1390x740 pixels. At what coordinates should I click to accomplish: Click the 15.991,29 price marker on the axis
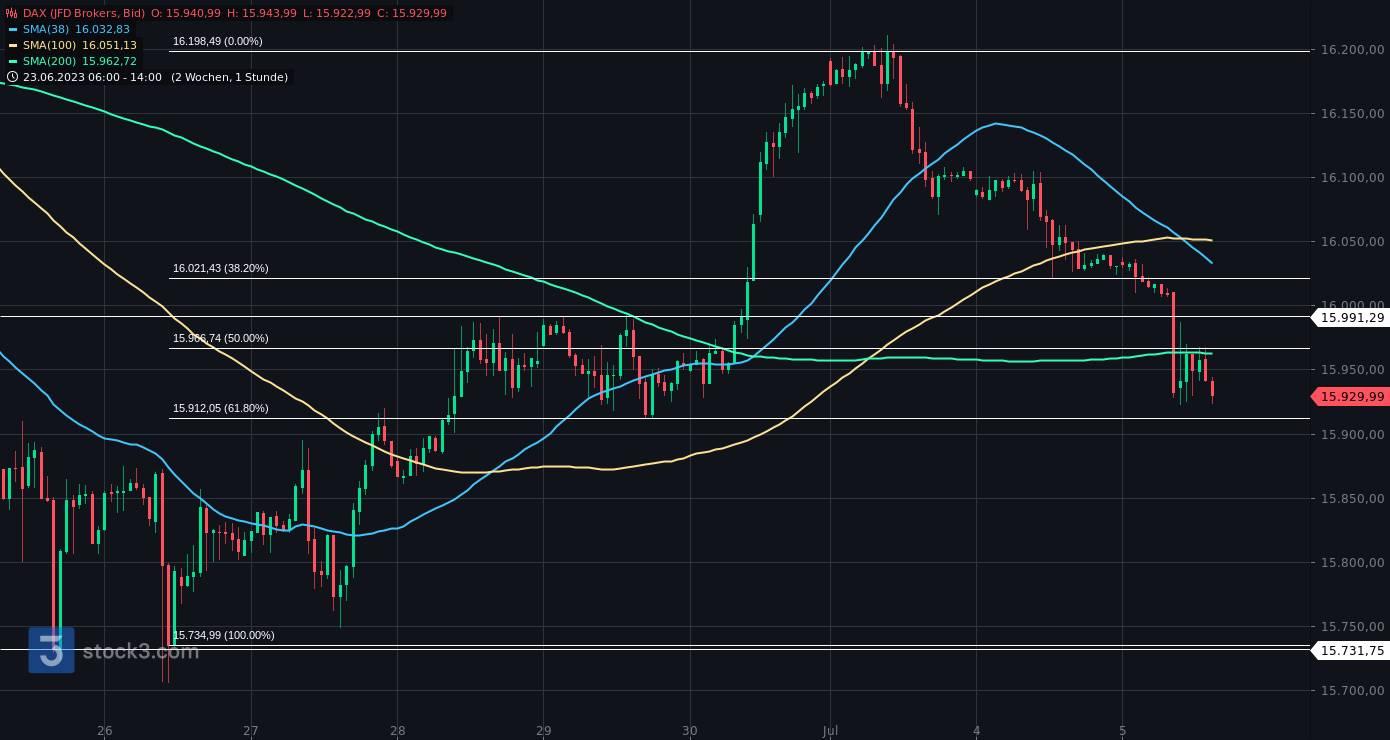coord(1348,317)
